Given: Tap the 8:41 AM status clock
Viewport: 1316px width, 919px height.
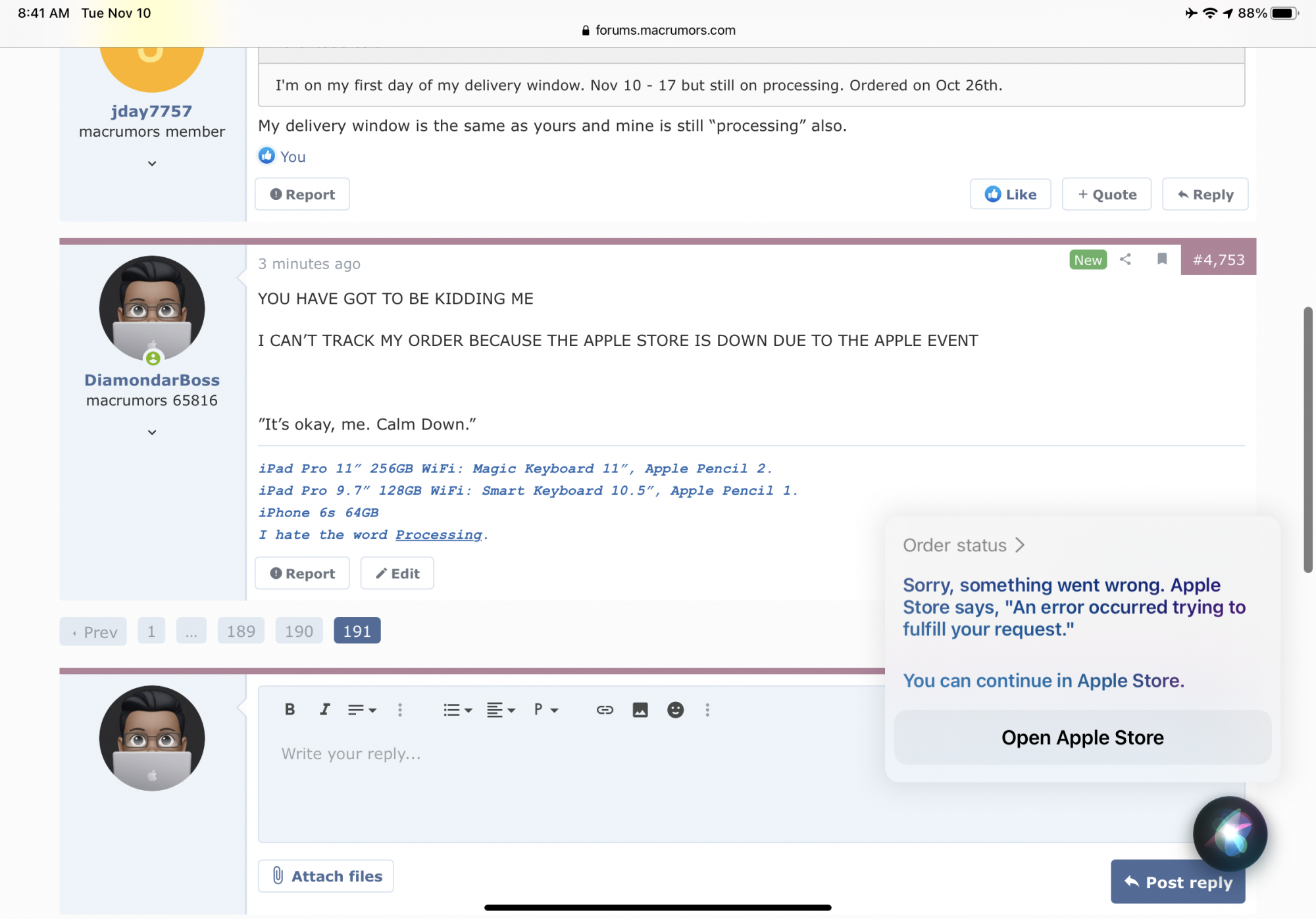Looking at the screenshot, I should pyautogui.click(x=43, y=13).
